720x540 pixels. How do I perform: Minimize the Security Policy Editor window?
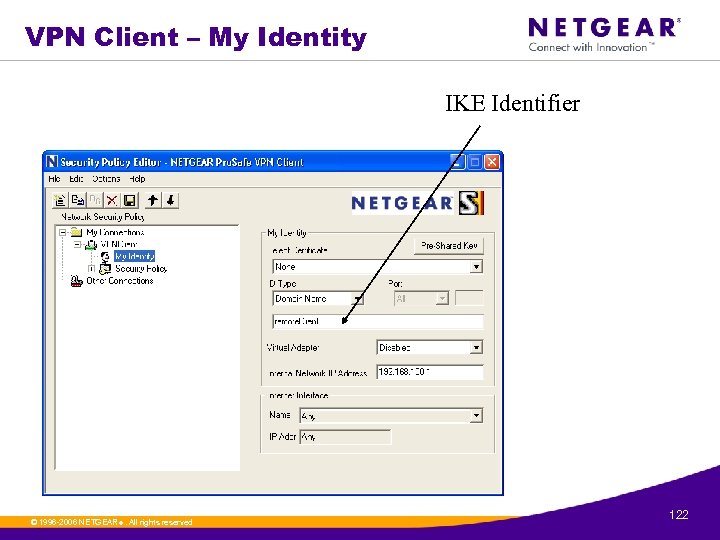point(457,162)
